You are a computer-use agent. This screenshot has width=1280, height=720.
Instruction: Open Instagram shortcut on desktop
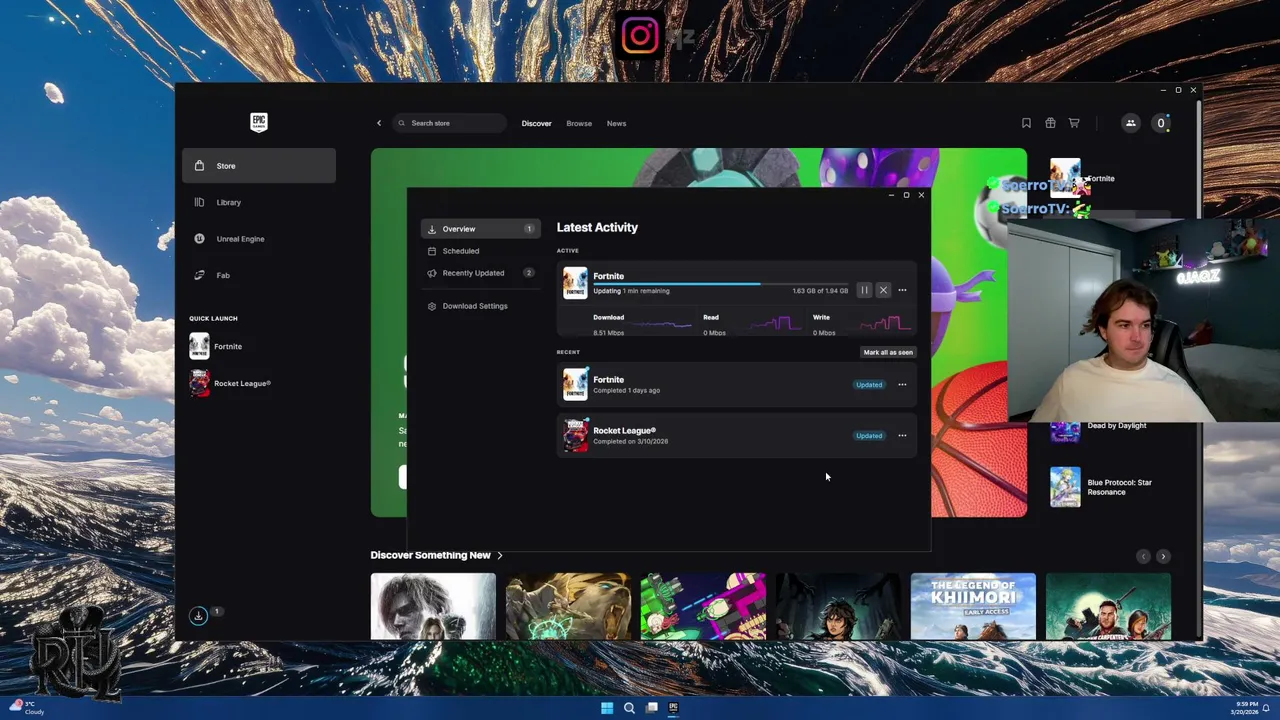point(640,37)
